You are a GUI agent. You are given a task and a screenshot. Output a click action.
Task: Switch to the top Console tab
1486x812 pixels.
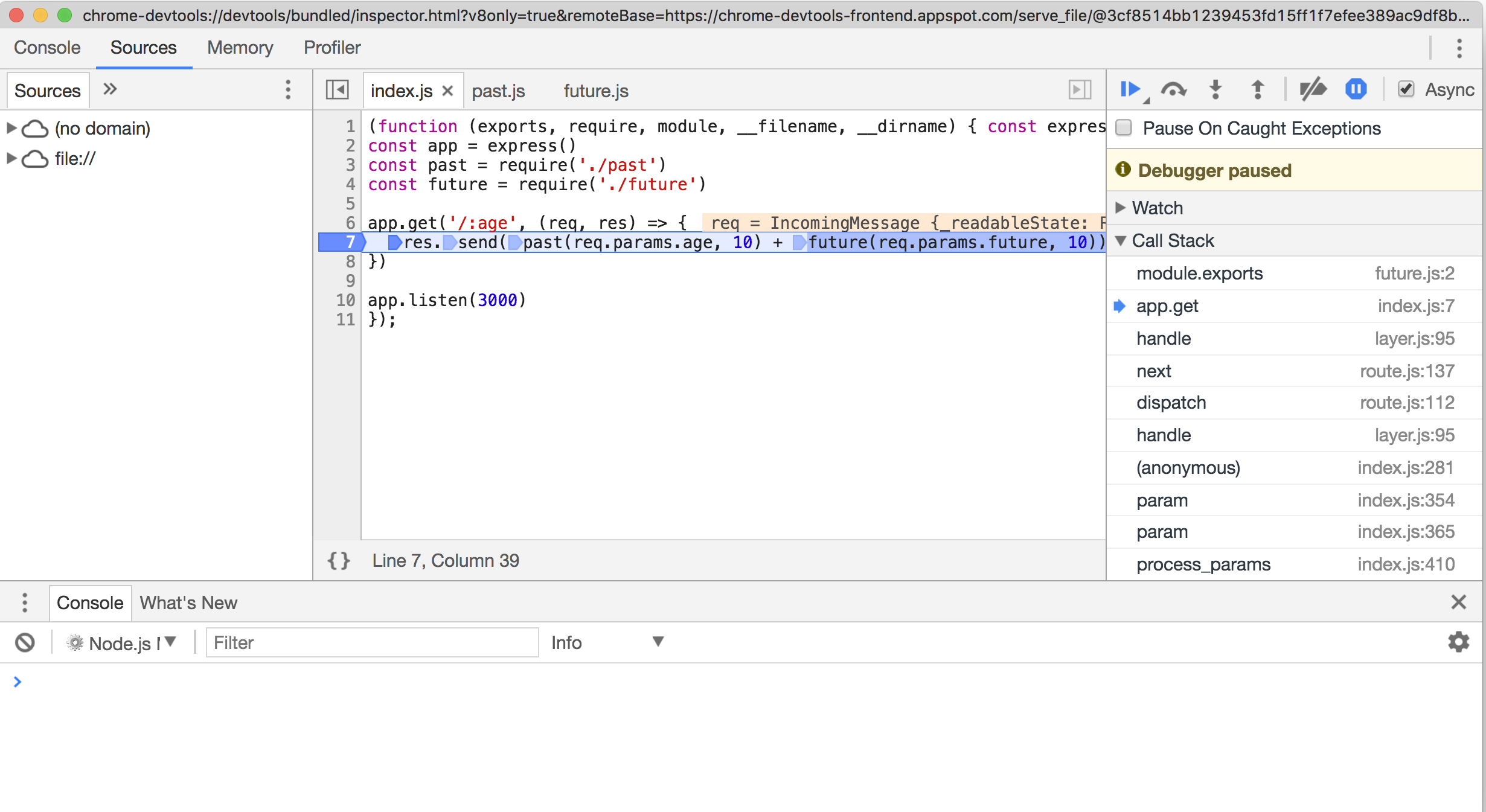click(47, 48)
